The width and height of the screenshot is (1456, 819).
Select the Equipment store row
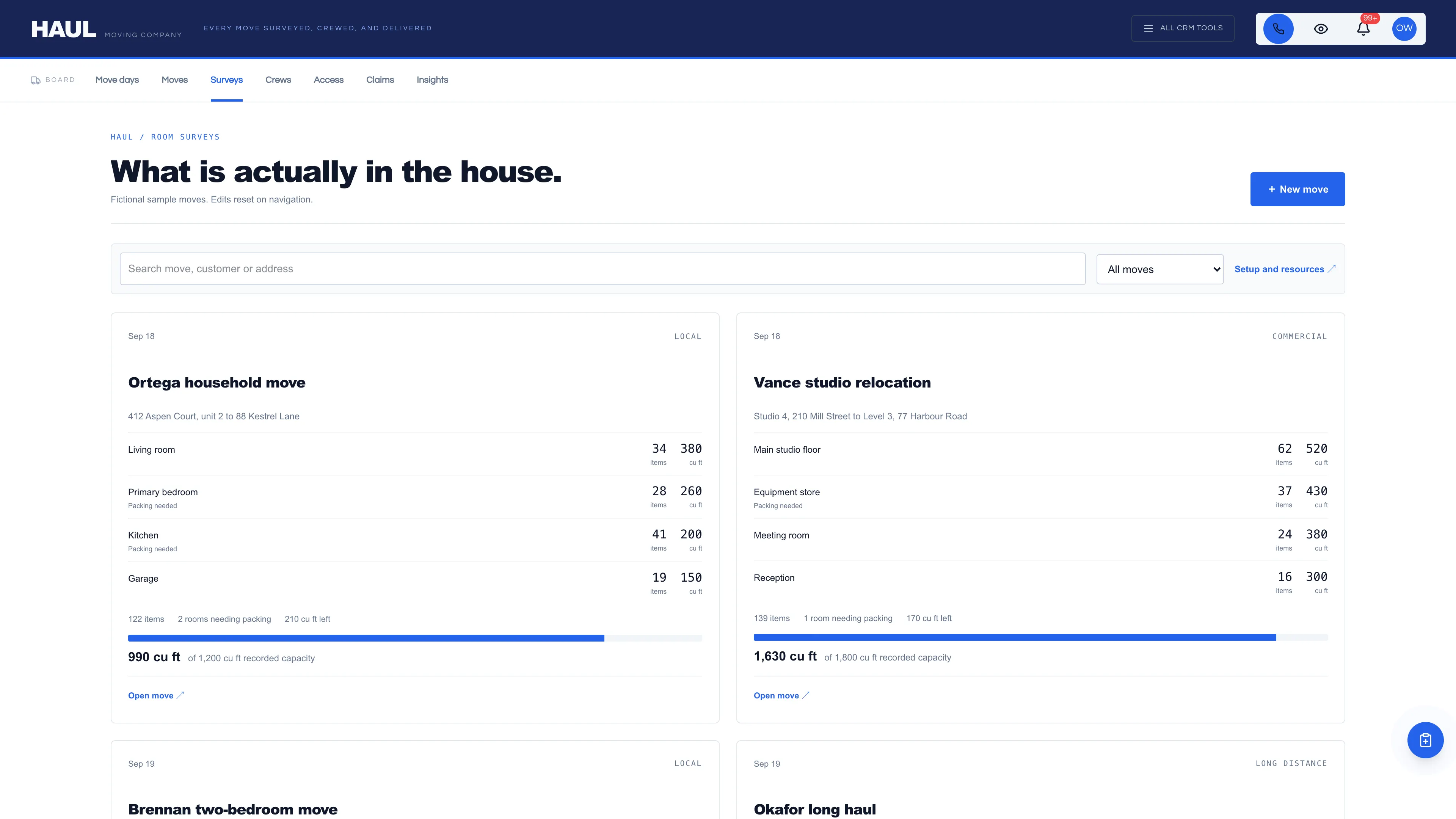click(x=1040, y=497)
